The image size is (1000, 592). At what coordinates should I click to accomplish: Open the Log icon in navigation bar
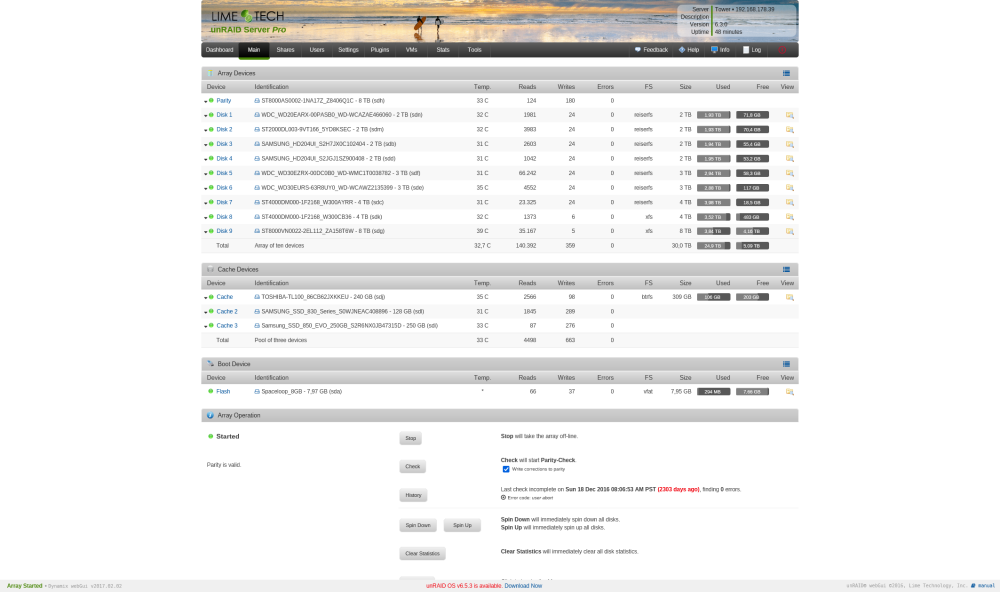click(x=746, y=50)
